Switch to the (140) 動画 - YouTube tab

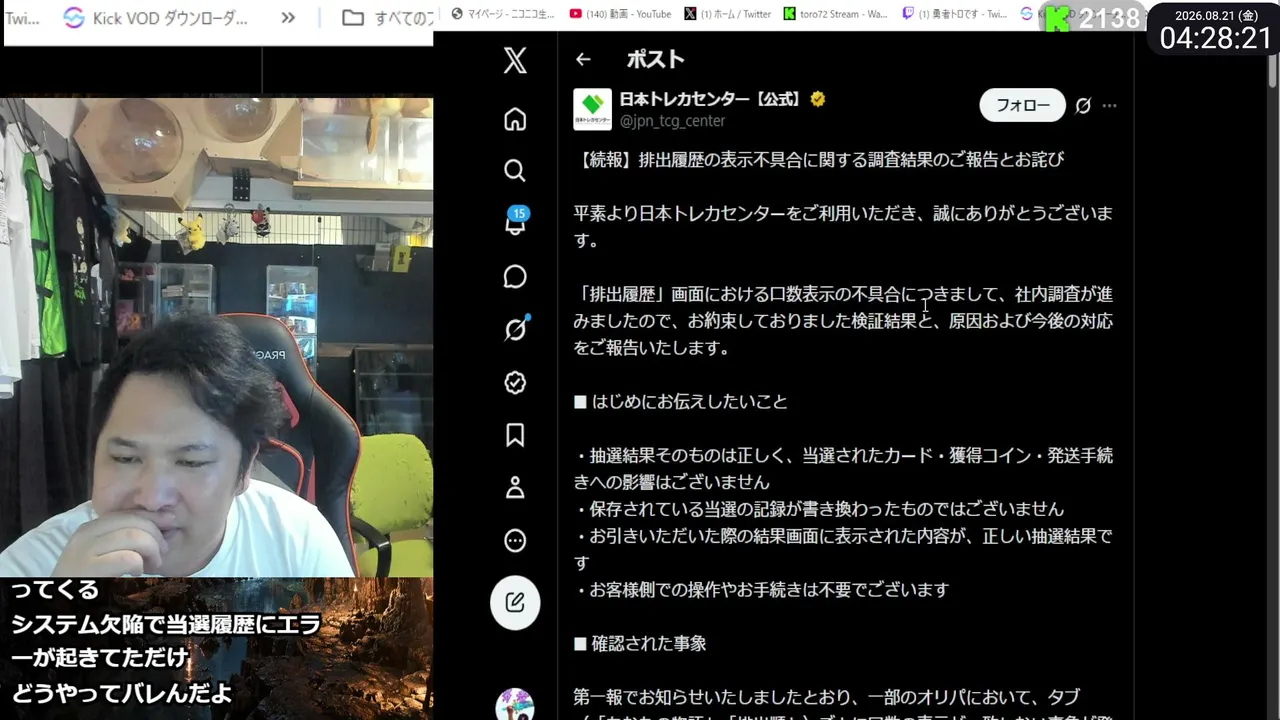click(620, 14)
